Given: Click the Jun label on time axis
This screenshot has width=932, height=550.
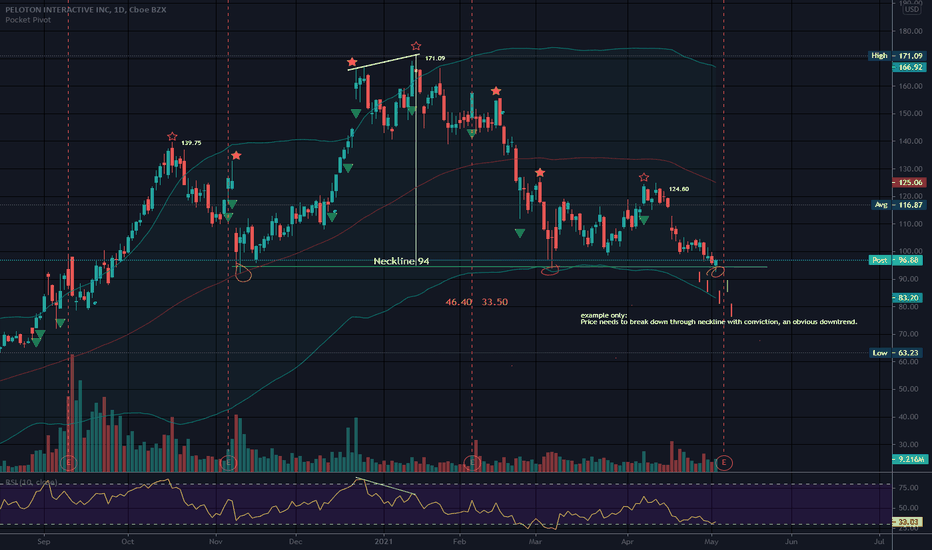Looking at the screenshot, I should [x=791, y=542].
